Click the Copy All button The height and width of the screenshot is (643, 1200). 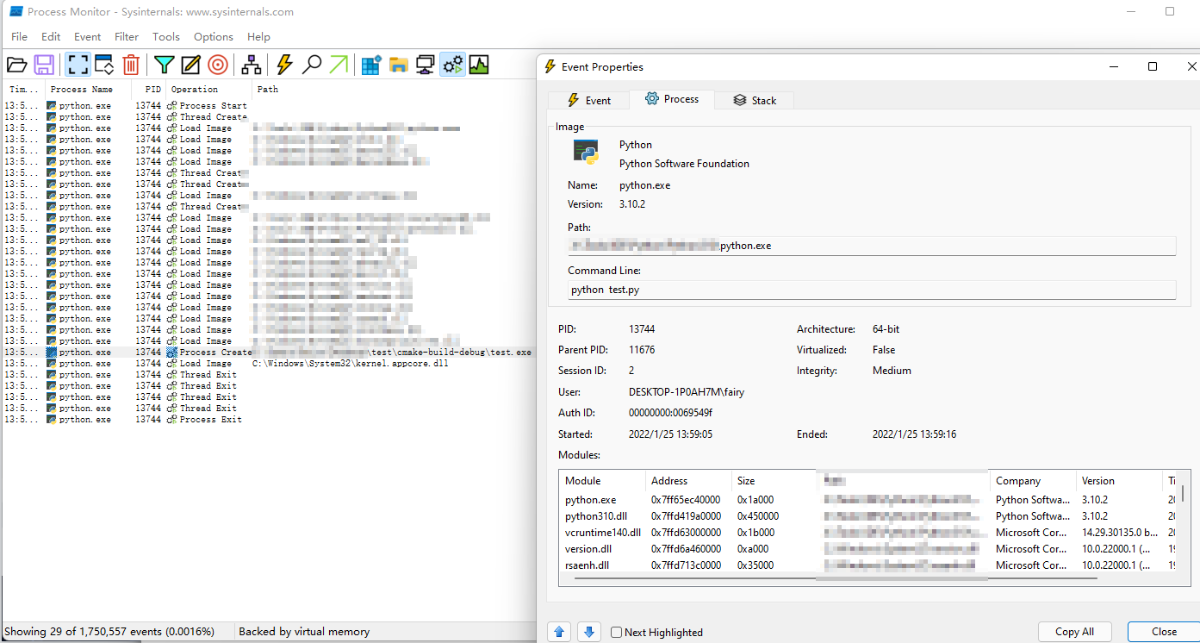[1074, 631]
